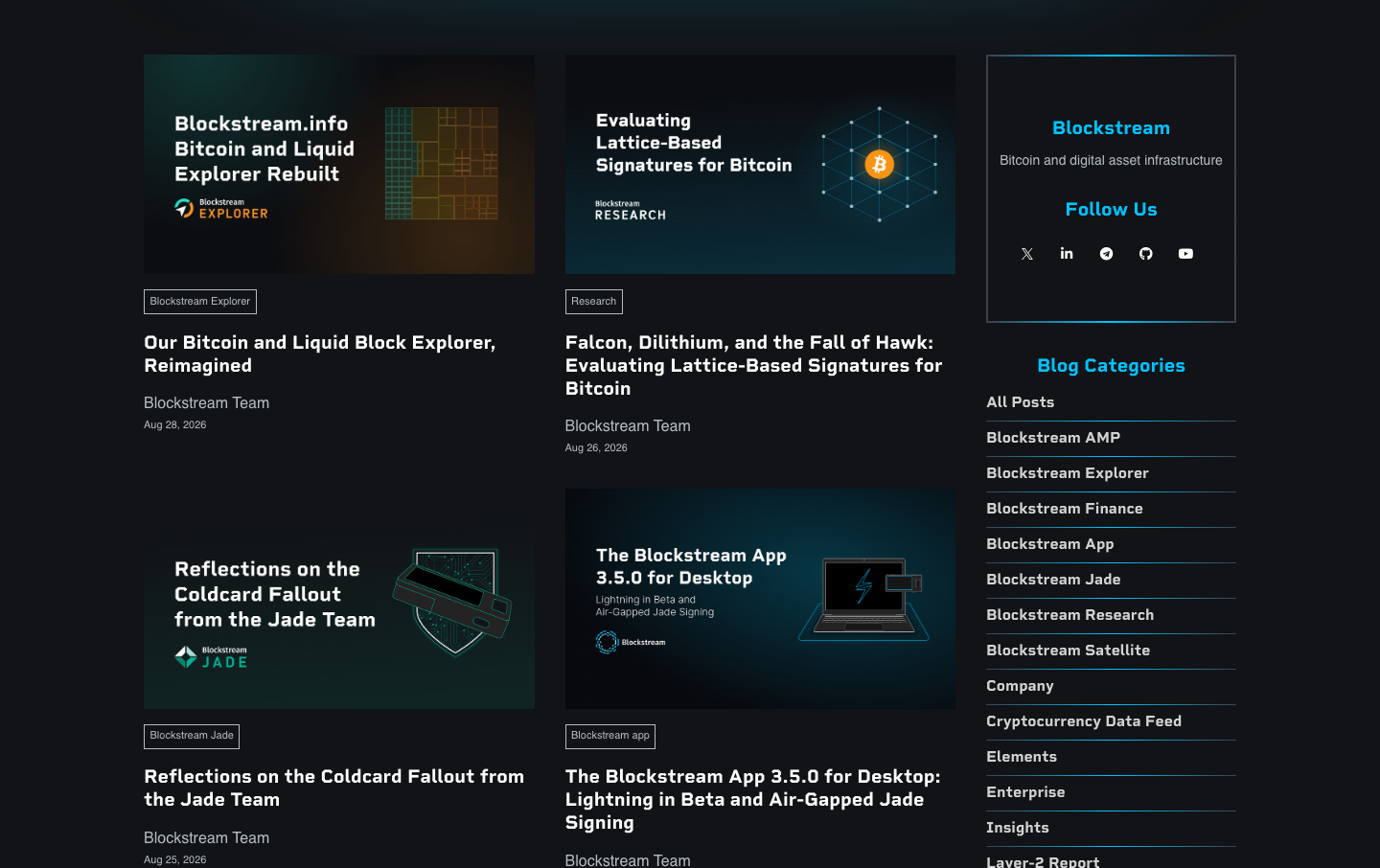This screenshot has height=868, width=1380.
Task: Click the Blockstream Explorer tag
Action: pyautogui.click(x=200, y=302)
